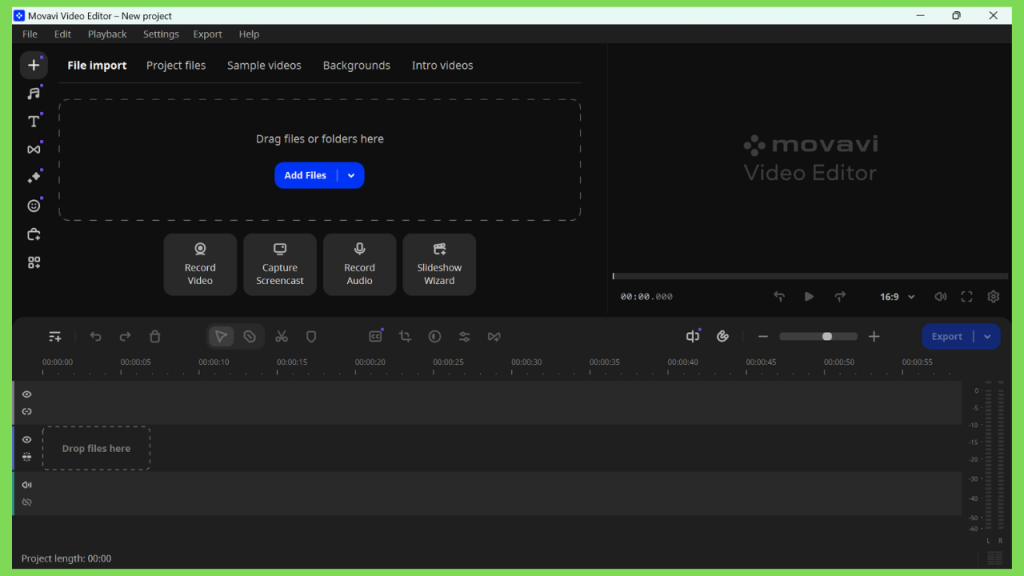Play the preview video
Screen dimensions: 1024x576
point(809,296)
